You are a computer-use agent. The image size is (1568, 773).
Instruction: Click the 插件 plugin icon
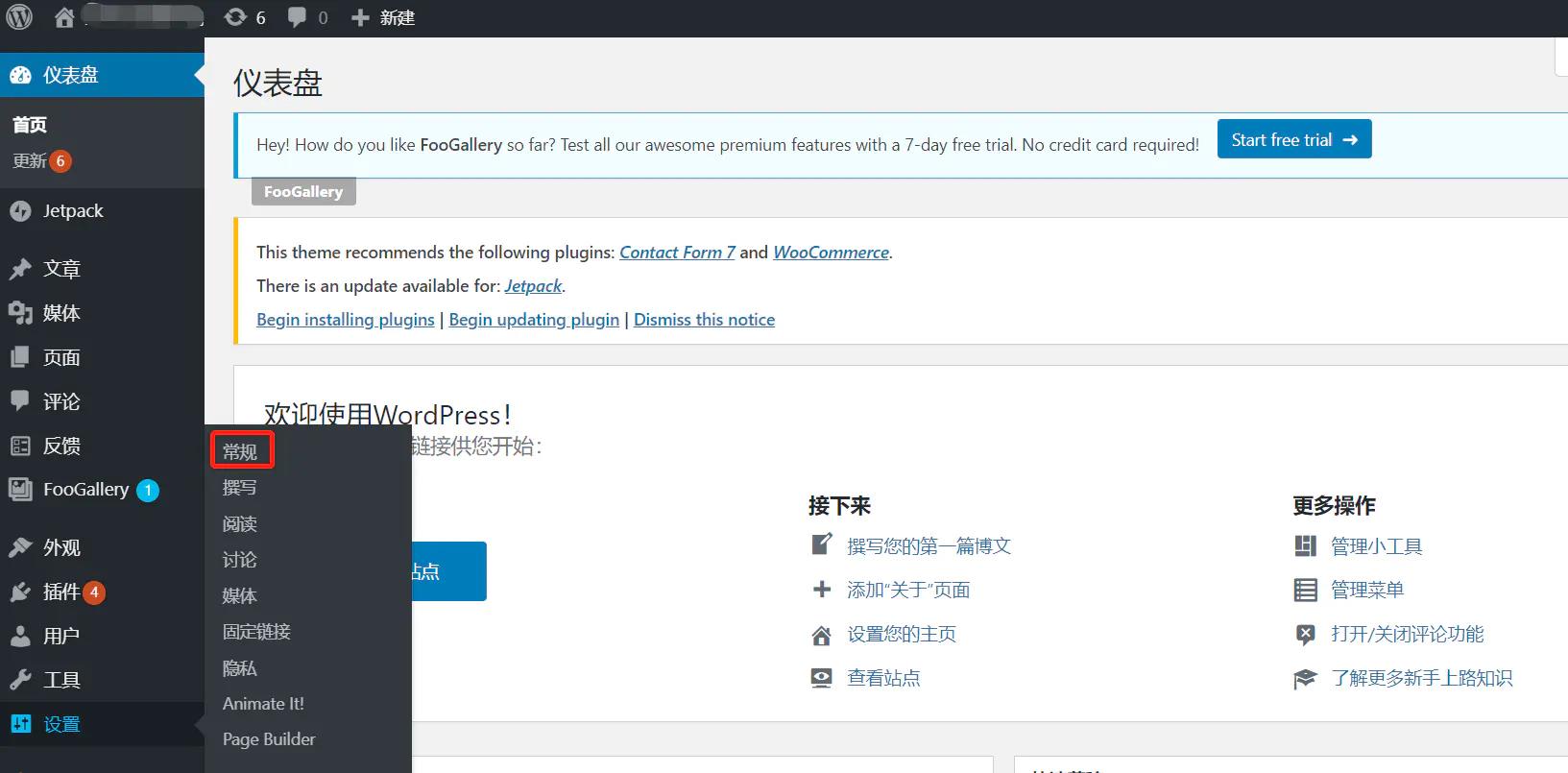tap(20, 592)
